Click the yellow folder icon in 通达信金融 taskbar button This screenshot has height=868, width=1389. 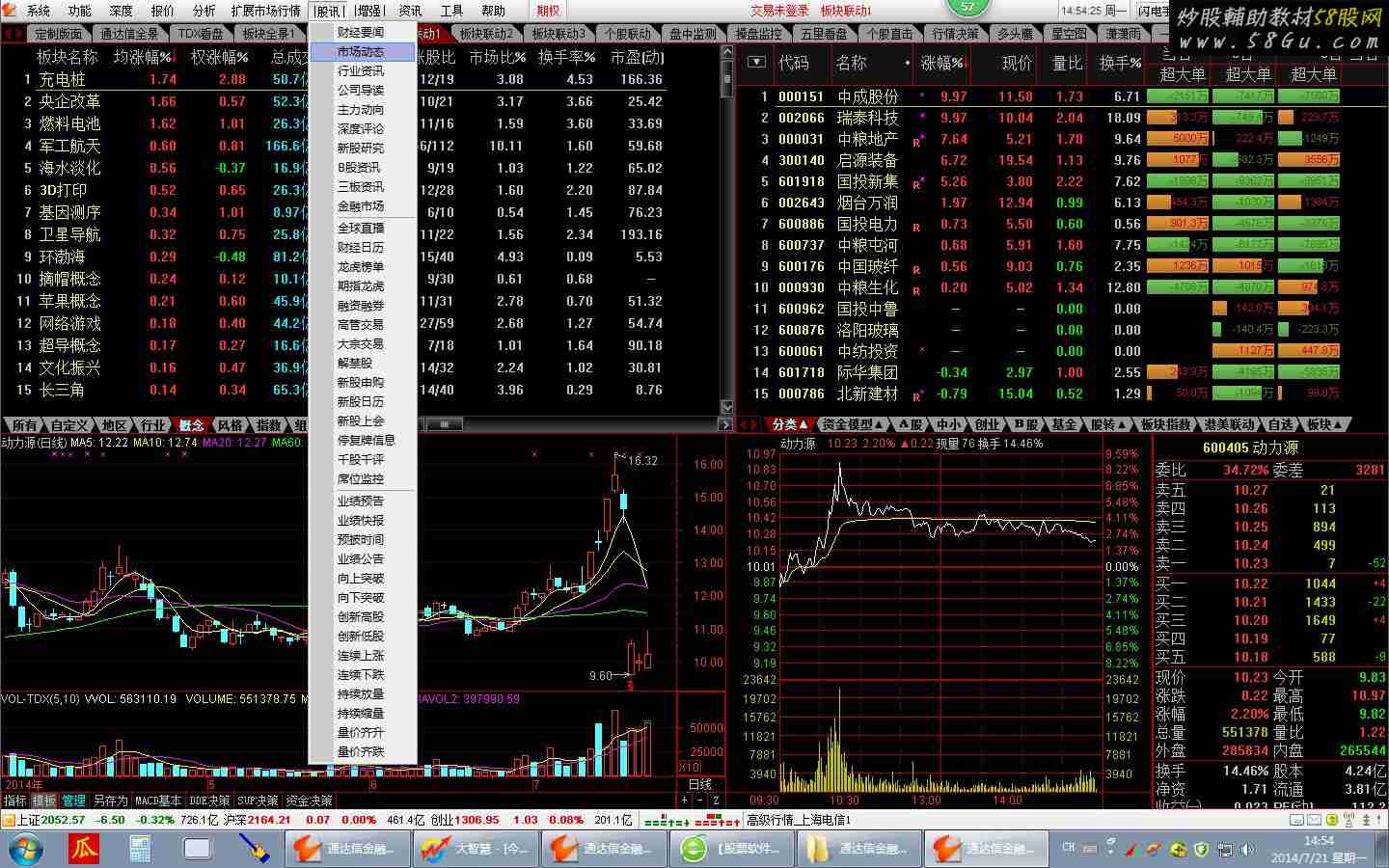pyautogui.click(x=819, y=850)
